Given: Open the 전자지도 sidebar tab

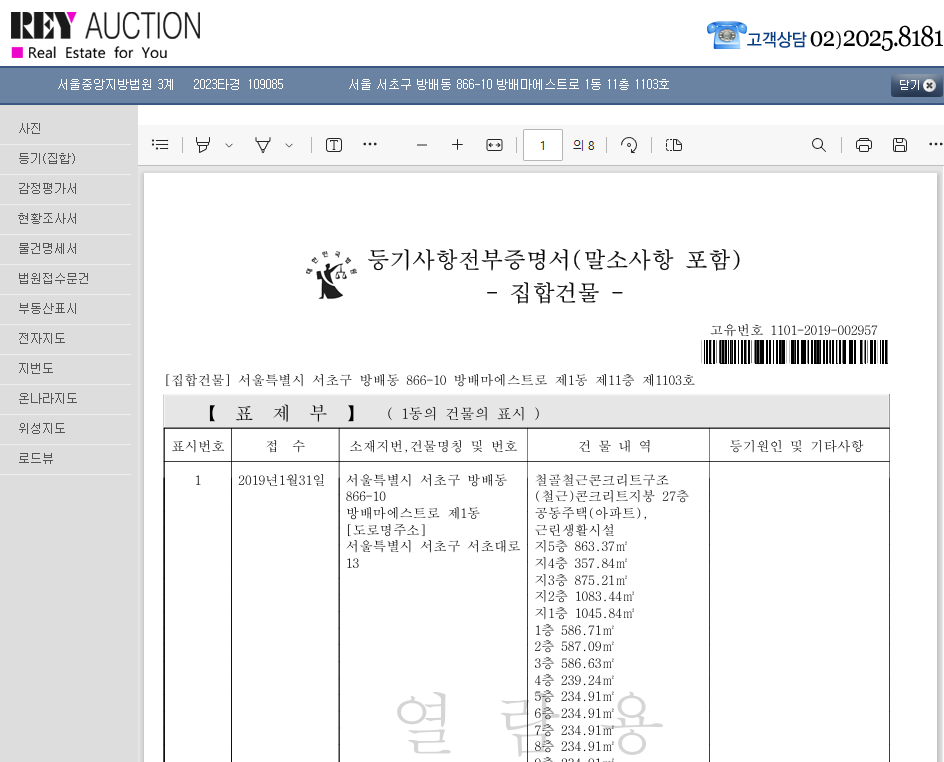Looking at the screenshot, I should 66,338.
